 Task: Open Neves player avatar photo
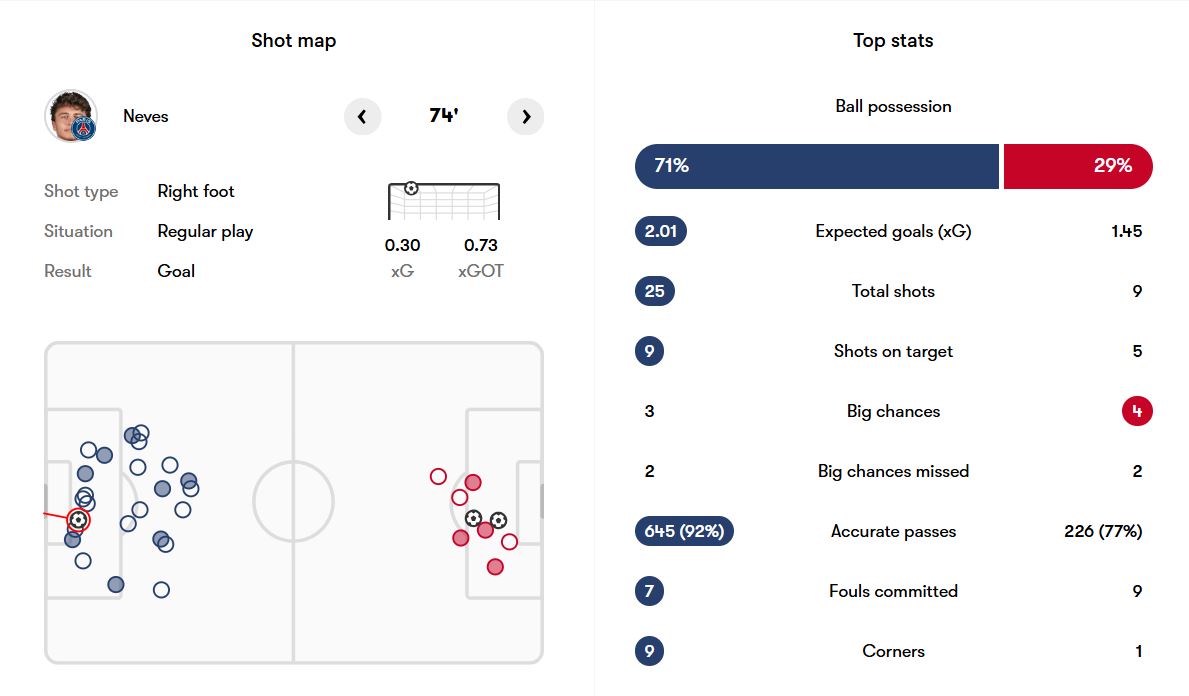(71, 116)
